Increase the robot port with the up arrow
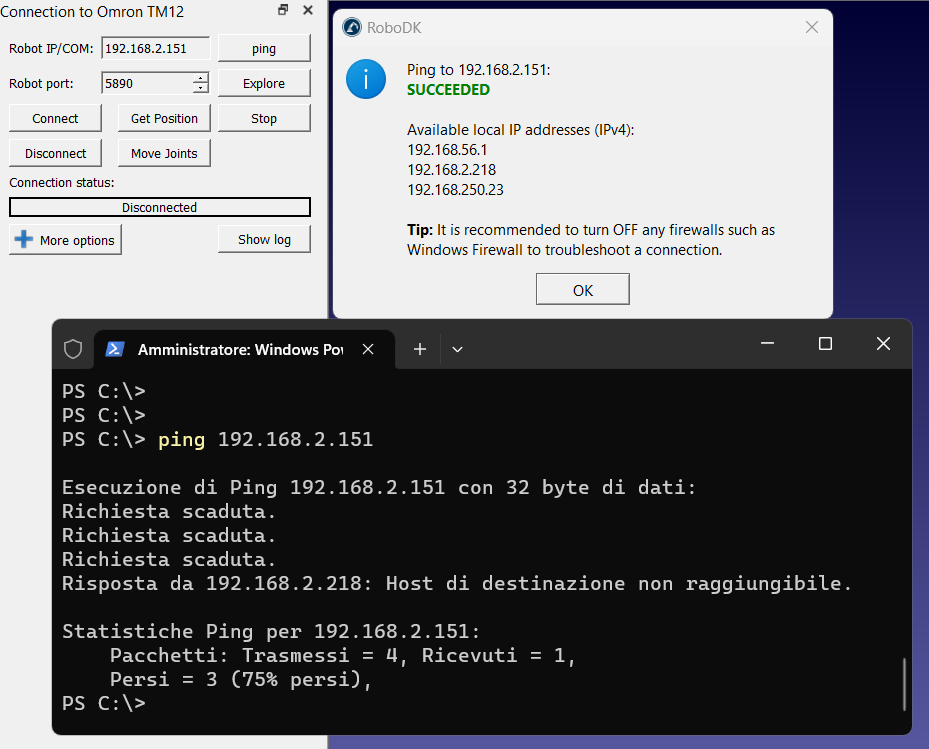 click(x=201, y=78)
